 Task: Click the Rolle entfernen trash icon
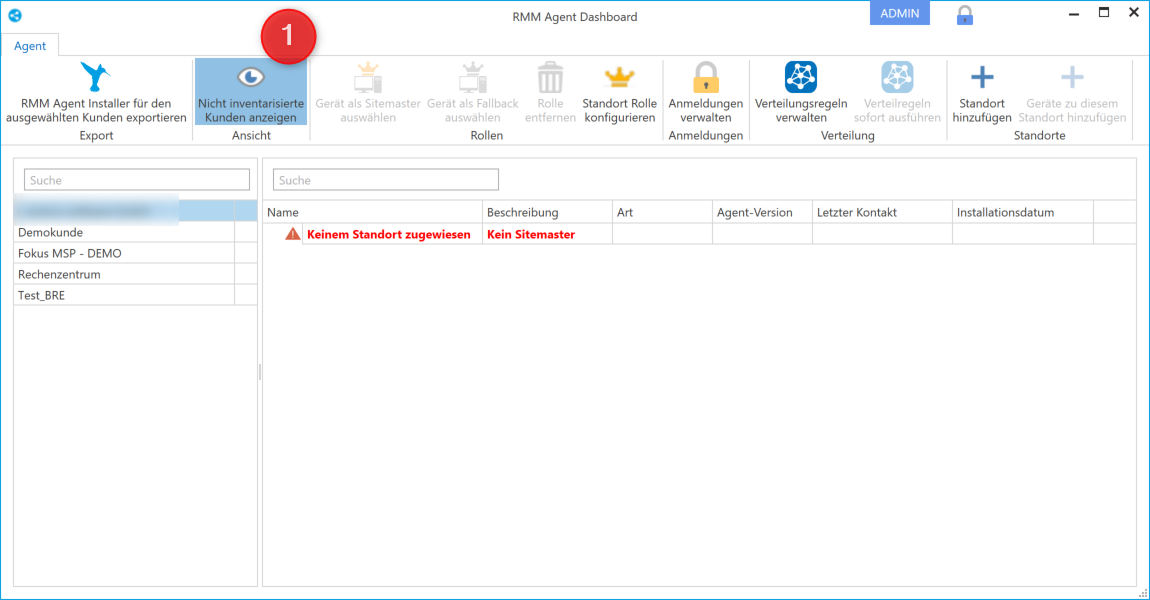tap(550, 78)
